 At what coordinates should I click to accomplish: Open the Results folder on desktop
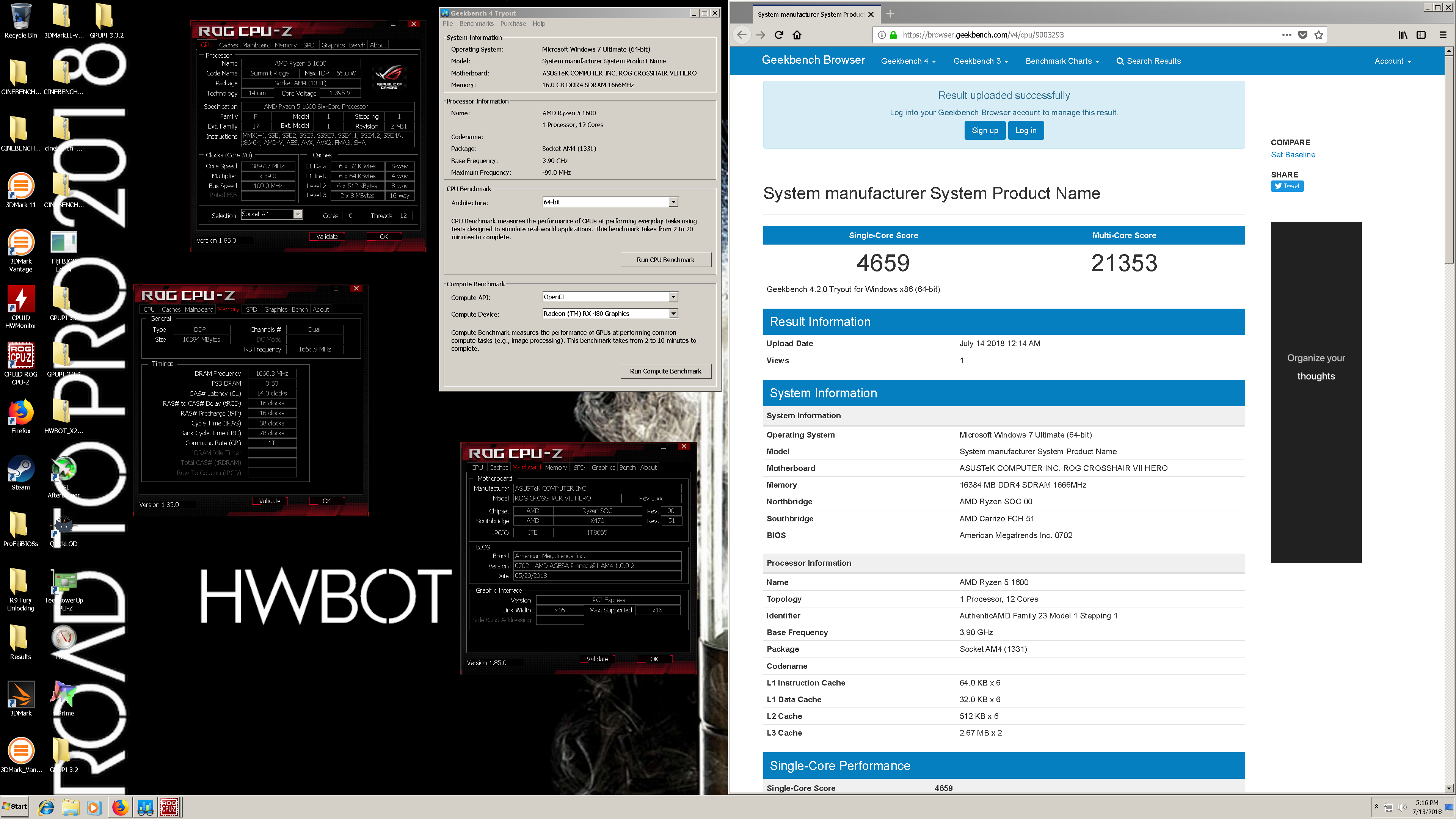click(x=21, y=643)
